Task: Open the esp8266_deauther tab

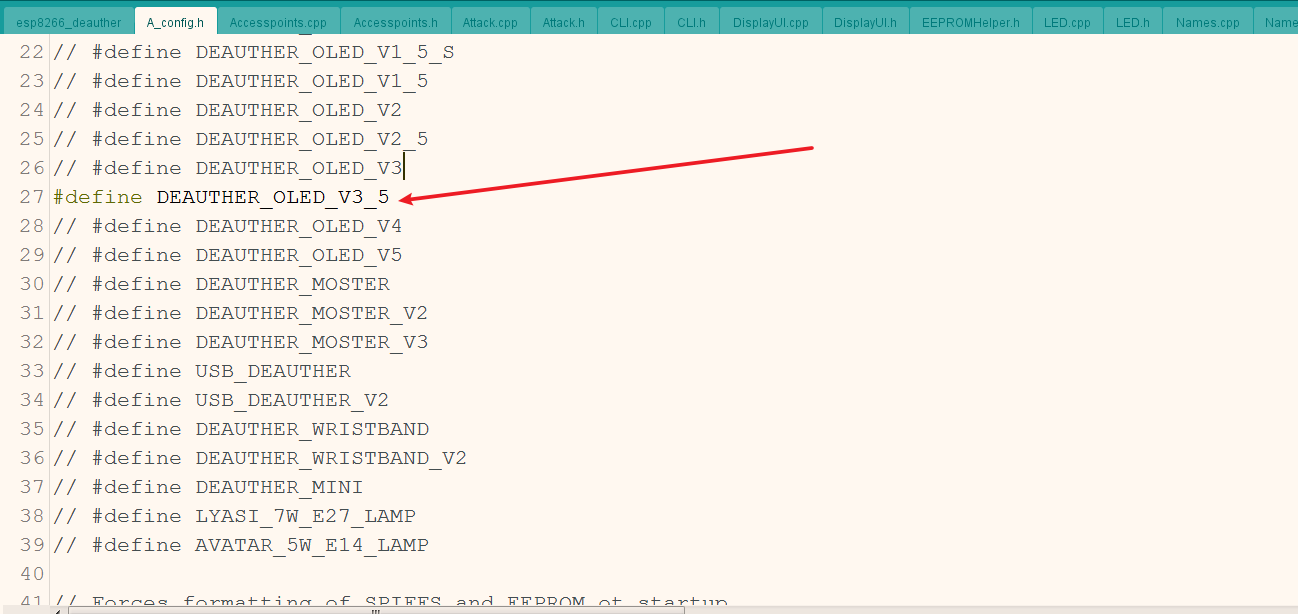Action: point(67,19)
